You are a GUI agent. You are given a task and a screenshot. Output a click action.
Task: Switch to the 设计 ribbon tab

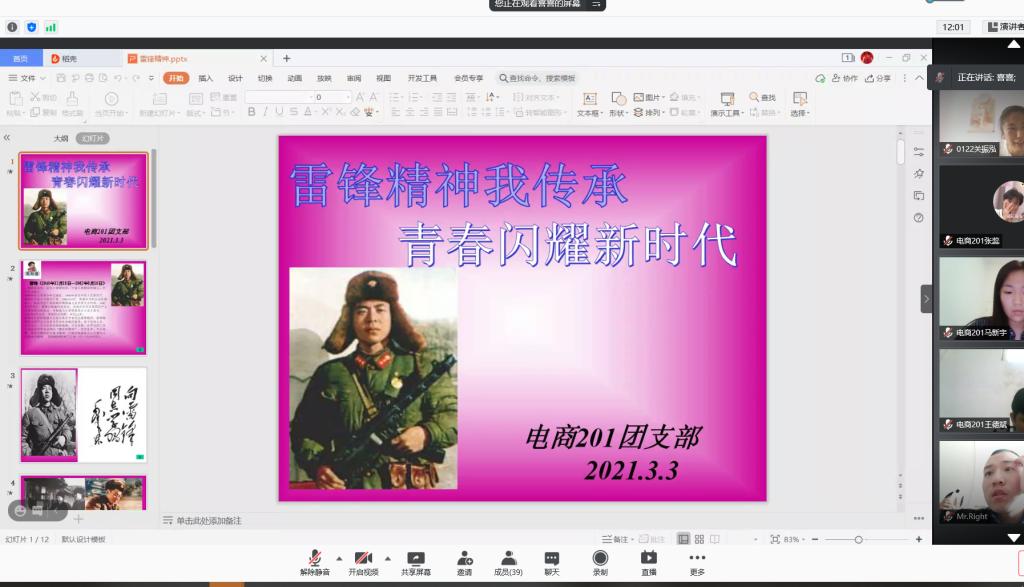pyautogui.click(x=235, y=78)
